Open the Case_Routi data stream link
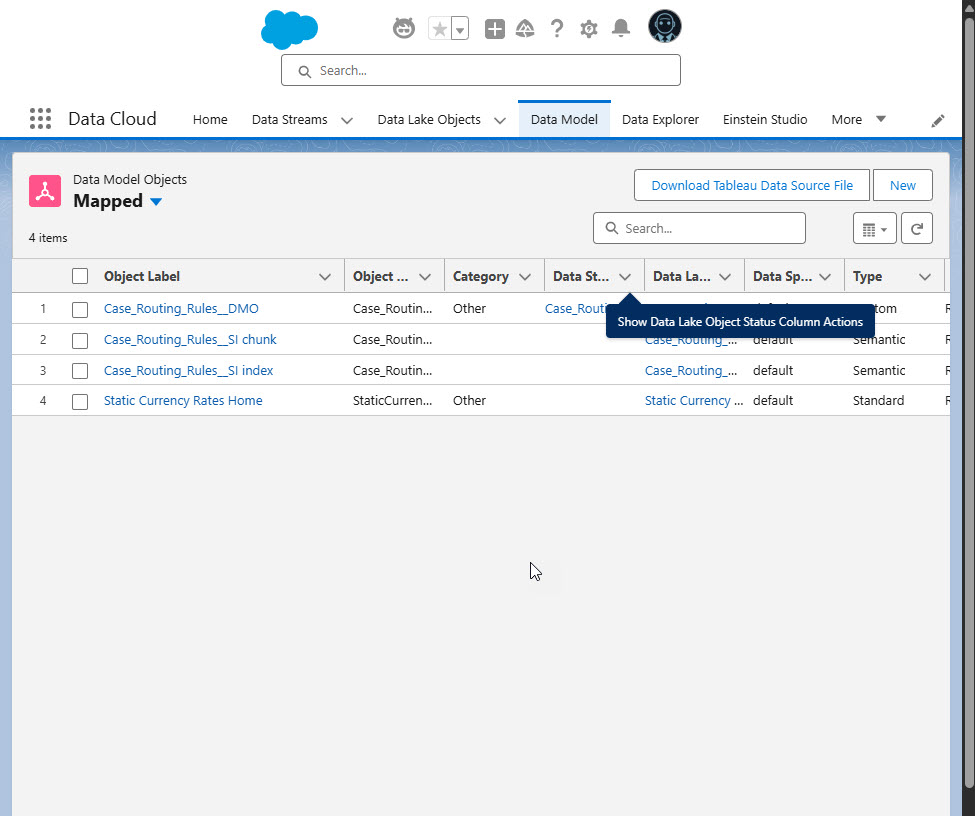 coord(576,308)
